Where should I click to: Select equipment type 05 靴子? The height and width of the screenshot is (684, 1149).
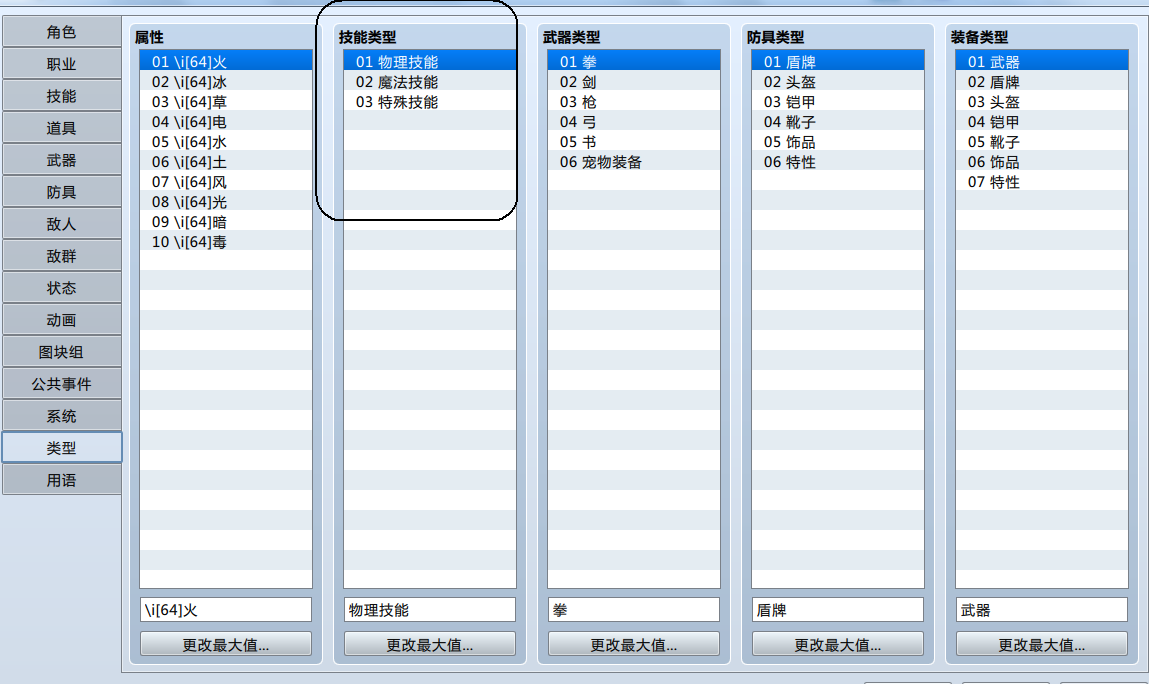[x=1041, y=141]
